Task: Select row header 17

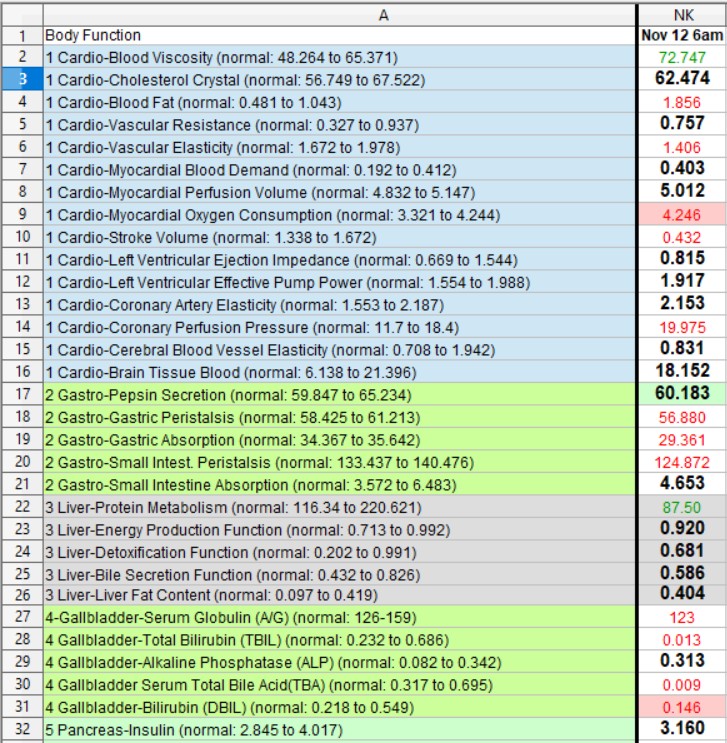Action: (x=21, y=394)
